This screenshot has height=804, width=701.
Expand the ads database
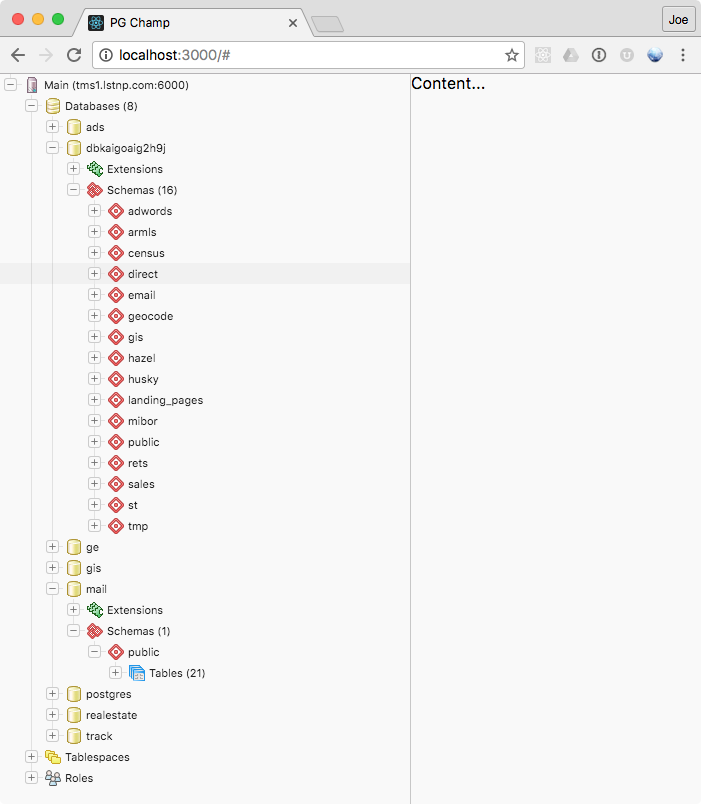[x=52, y=127]
